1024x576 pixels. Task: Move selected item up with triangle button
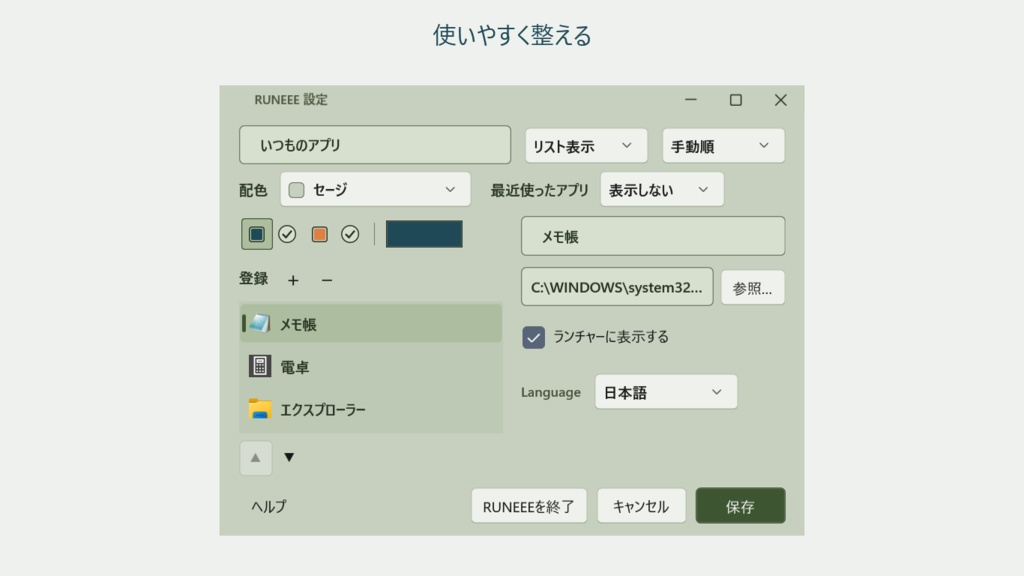(x=256, y=458)
